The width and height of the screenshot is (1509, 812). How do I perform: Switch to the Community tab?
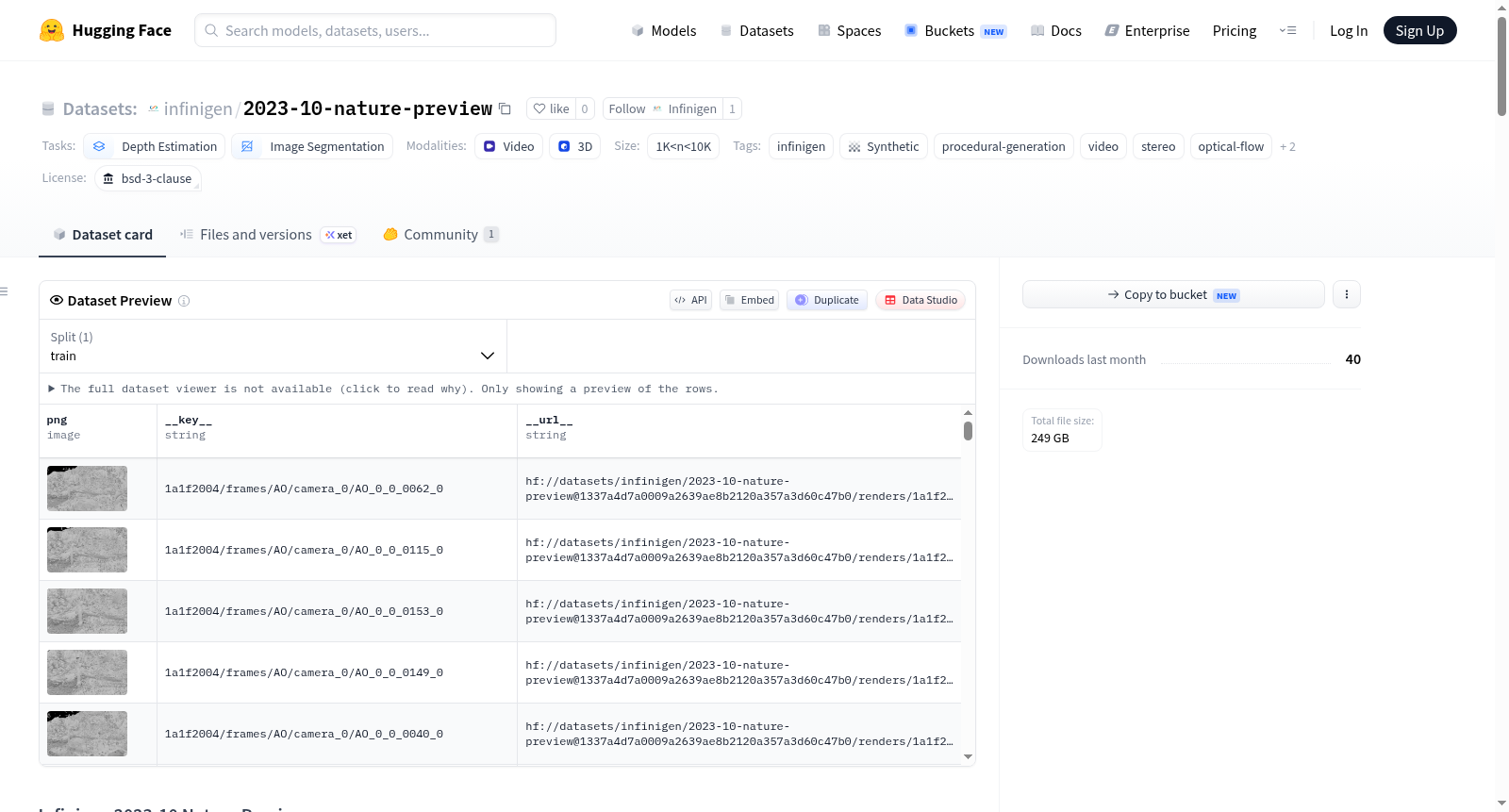440,235
